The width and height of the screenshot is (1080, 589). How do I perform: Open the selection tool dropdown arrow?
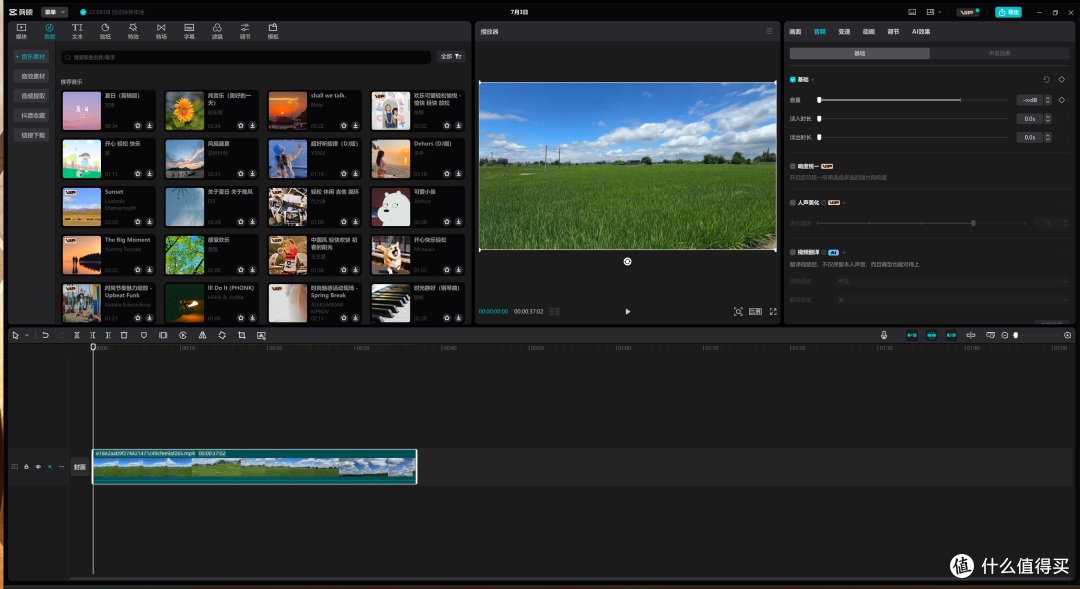(27, 335)
